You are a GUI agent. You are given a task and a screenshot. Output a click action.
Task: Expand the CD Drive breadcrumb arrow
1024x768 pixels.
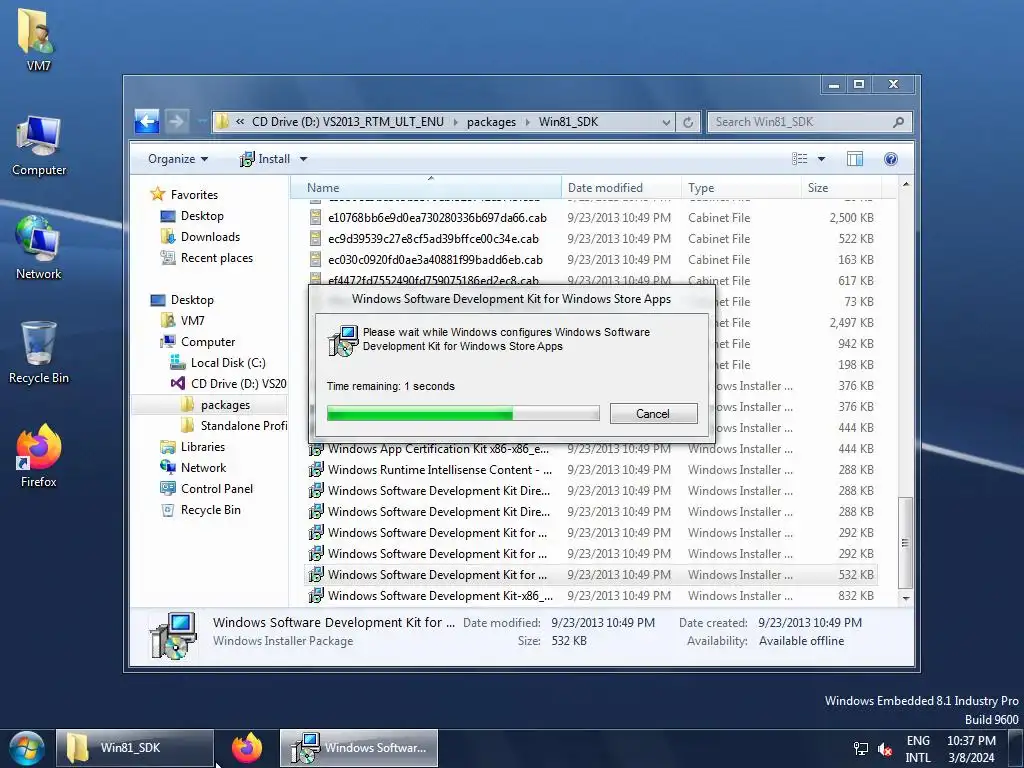click(x=455, y=122)
